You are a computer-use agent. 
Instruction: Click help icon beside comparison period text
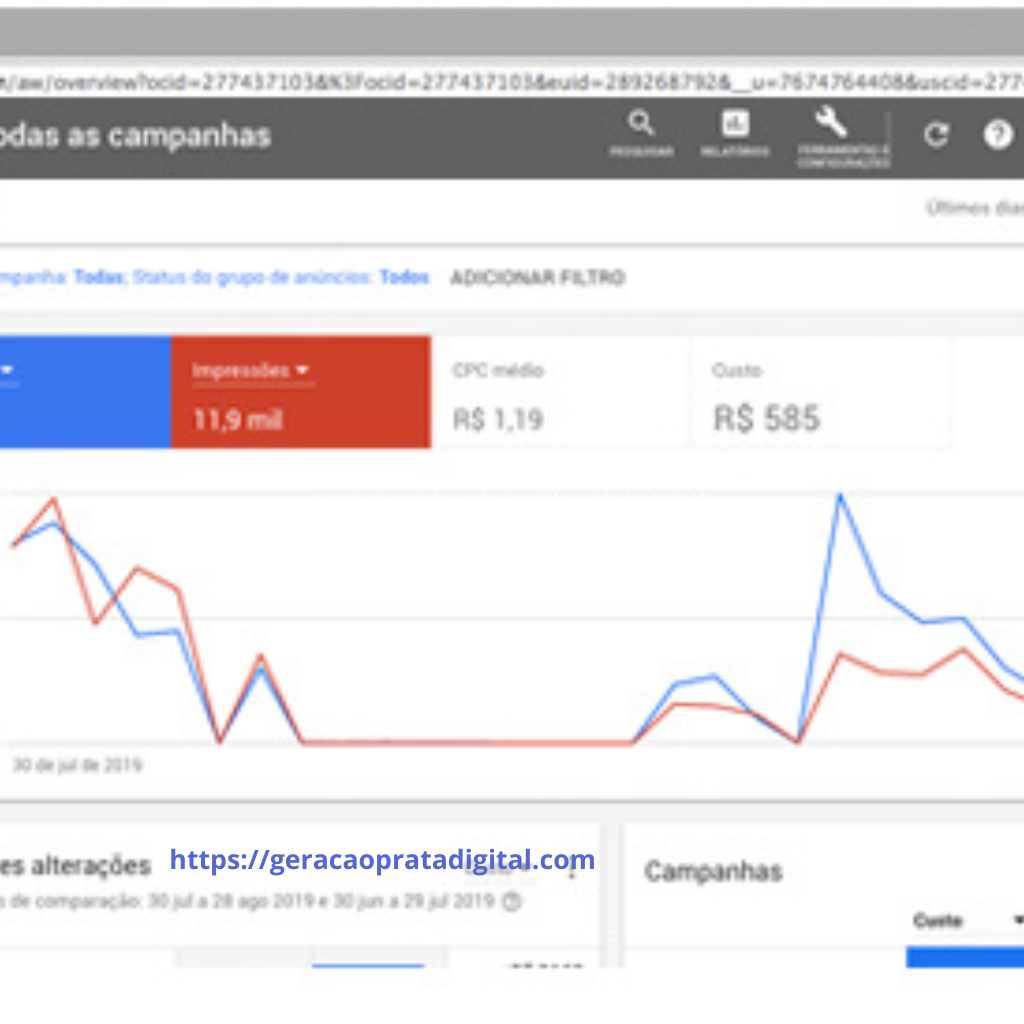[511, 901]
